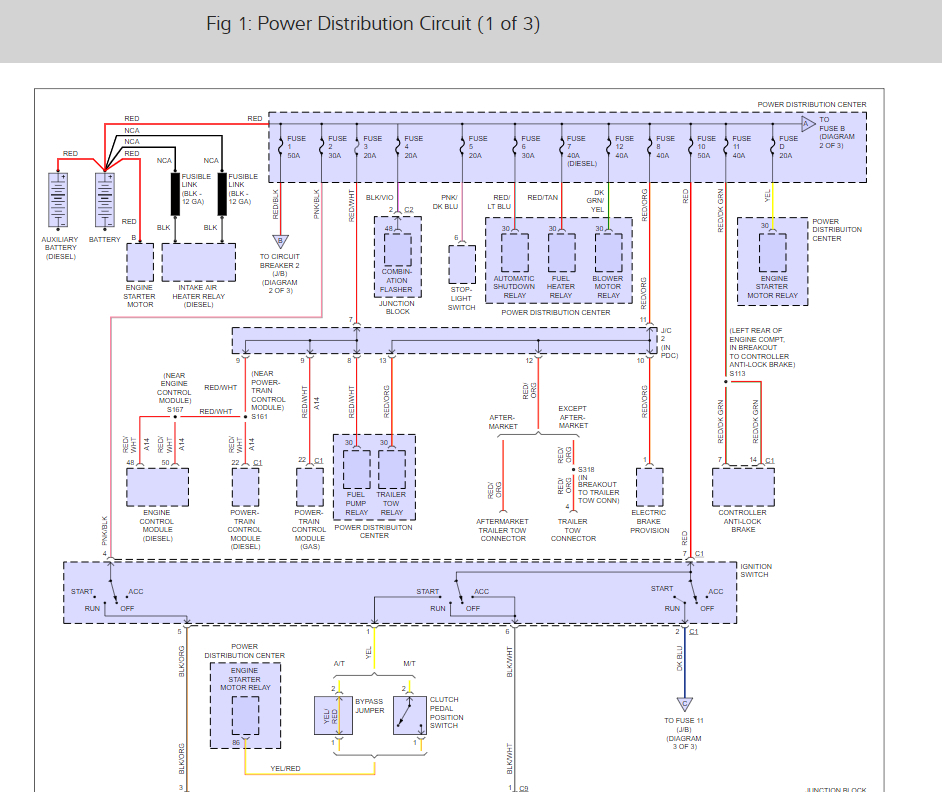The height and width of the screenshot is (811, 942).
Task: Click the Controller Anti-Lock Brake box
Action: pyautogui.click(x=743, y=487)
